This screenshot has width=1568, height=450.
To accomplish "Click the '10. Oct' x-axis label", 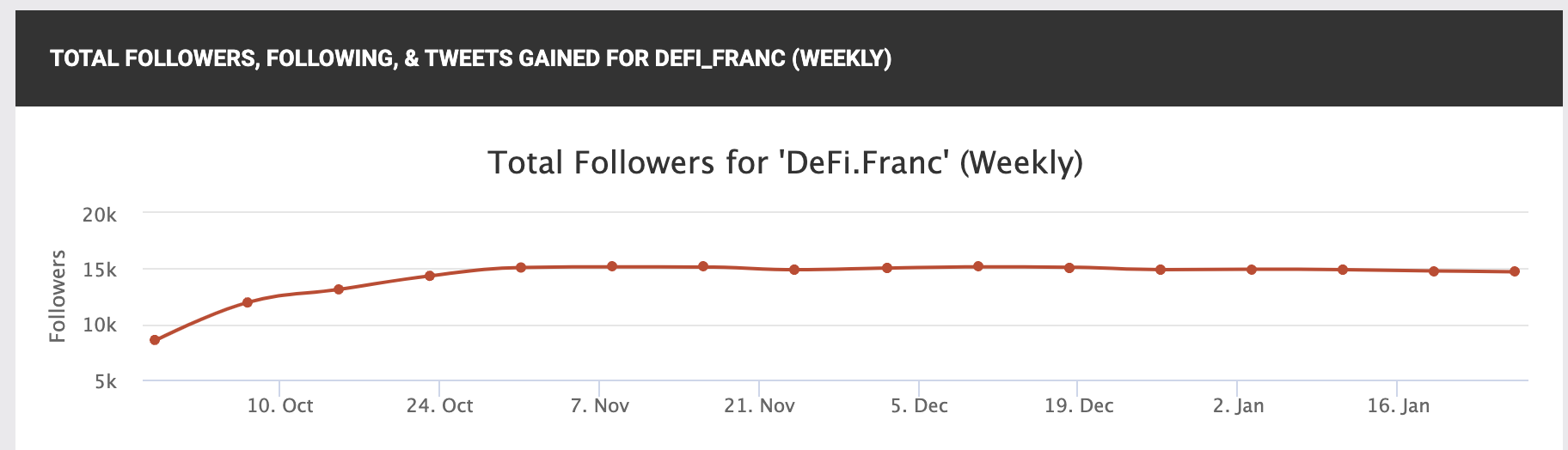I will click(x=280, y=406).
